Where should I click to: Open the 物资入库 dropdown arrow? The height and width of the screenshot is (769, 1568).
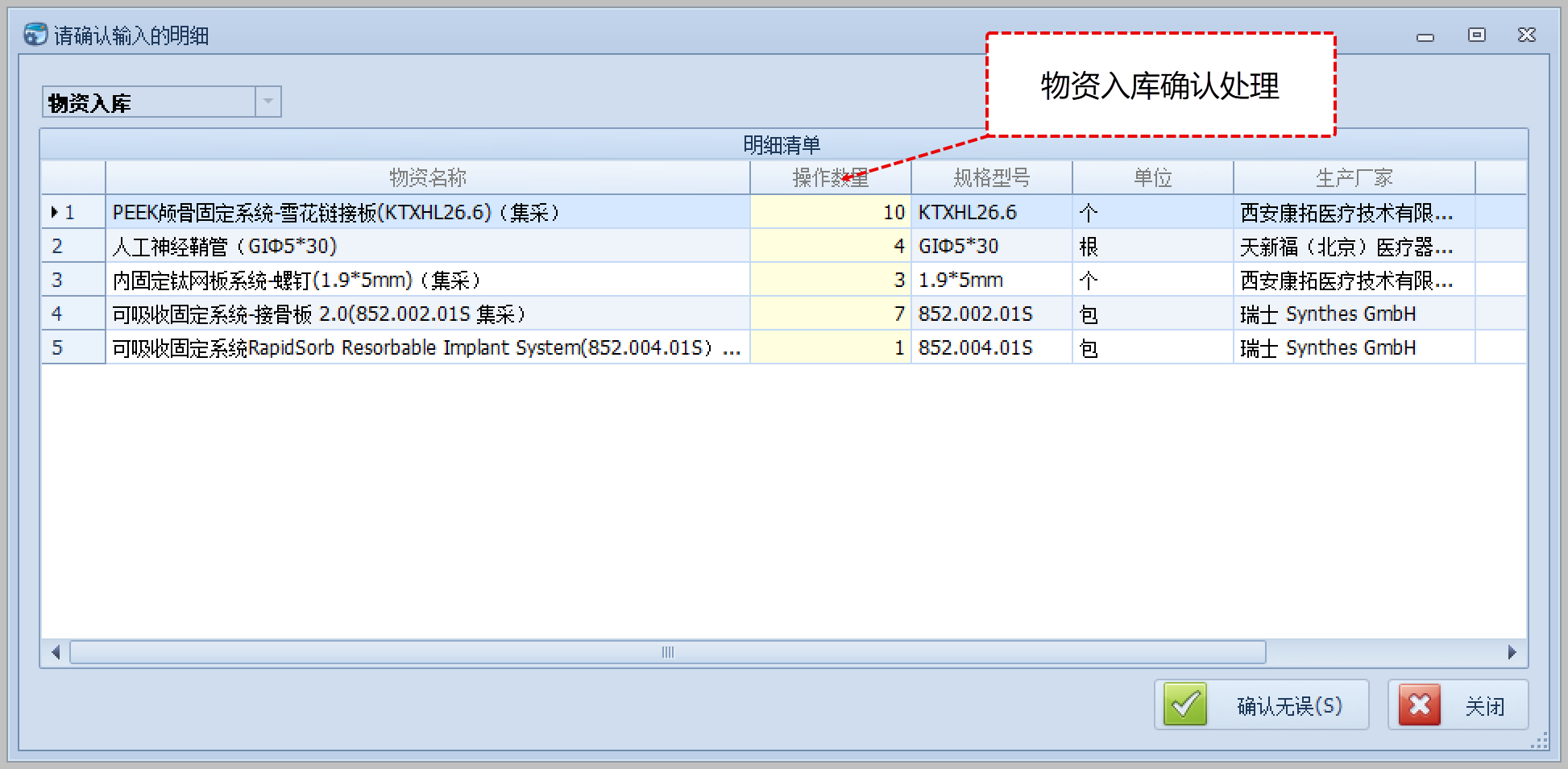pos(268,102)
